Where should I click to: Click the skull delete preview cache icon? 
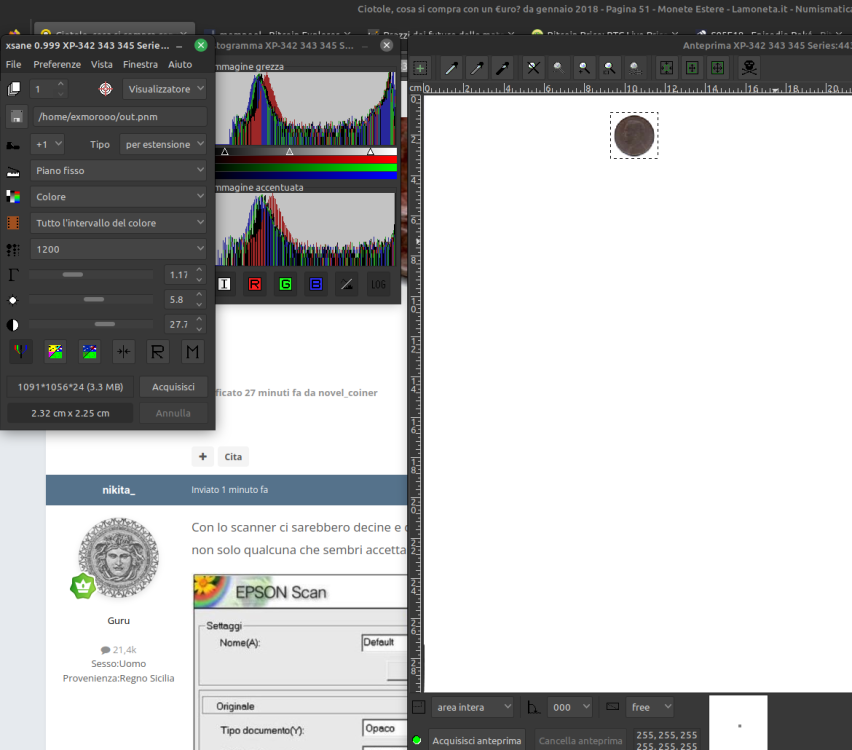(x=748, y=68)
